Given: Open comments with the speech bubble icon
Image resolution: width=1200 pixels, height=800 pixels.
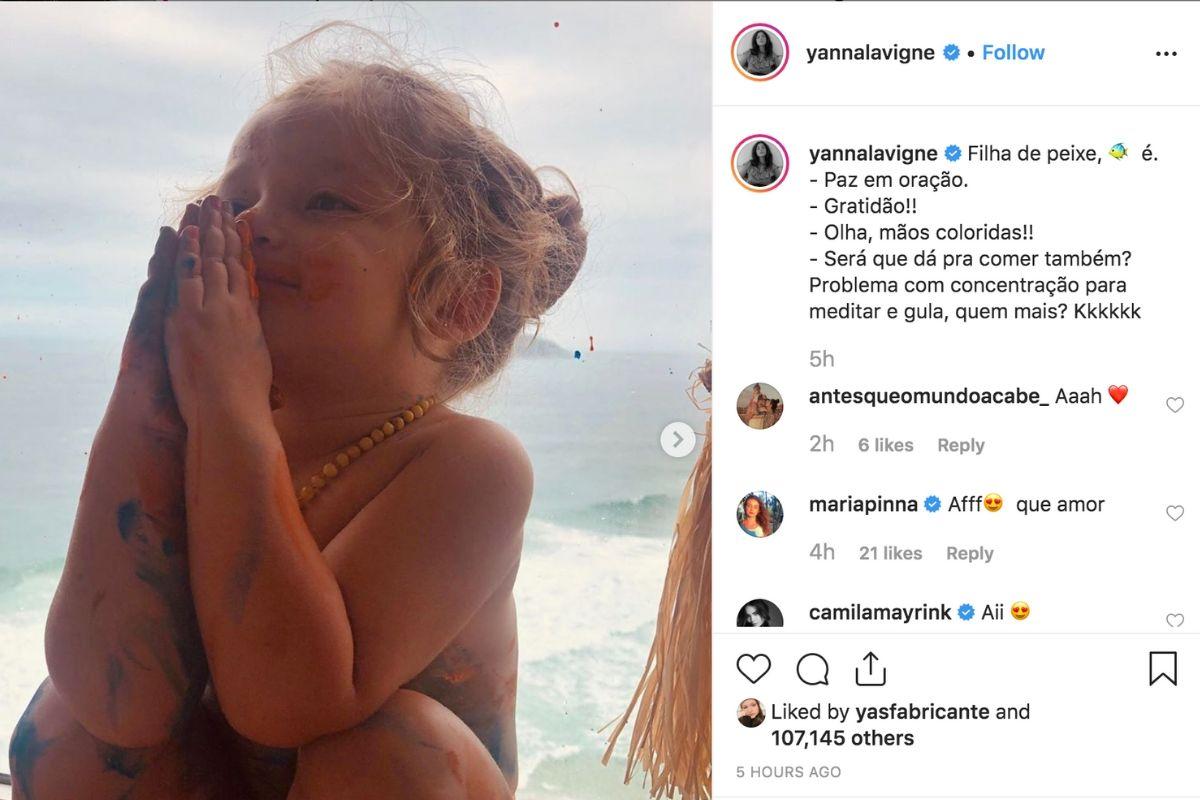Looking at the screenshot, I should 812,668.
